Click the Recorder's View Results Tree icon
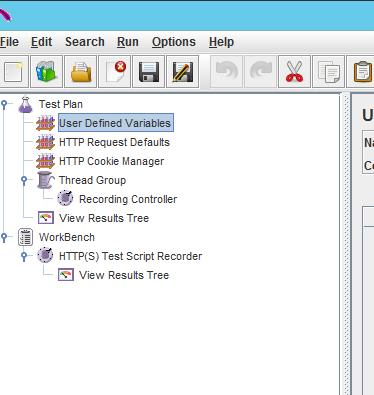Screen dimensions: 374x395 [x=66, y=275]
